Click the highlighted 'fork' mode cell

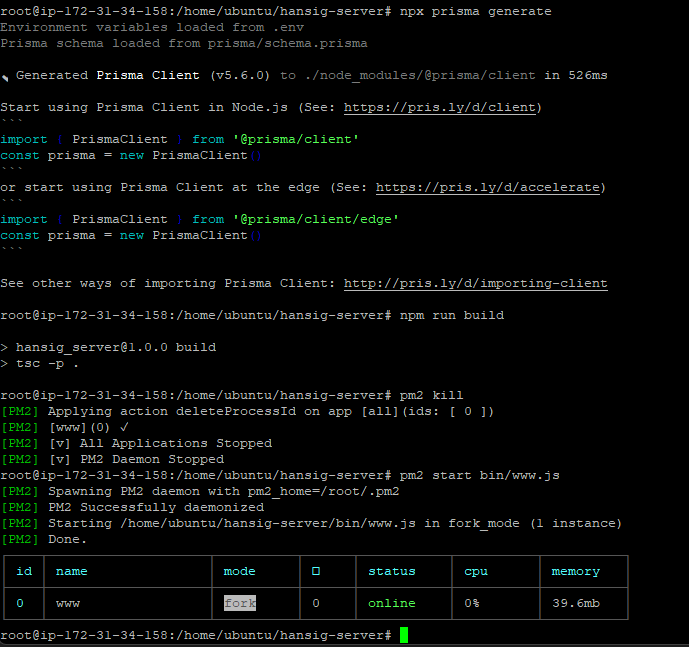click(x=240, y=603)
